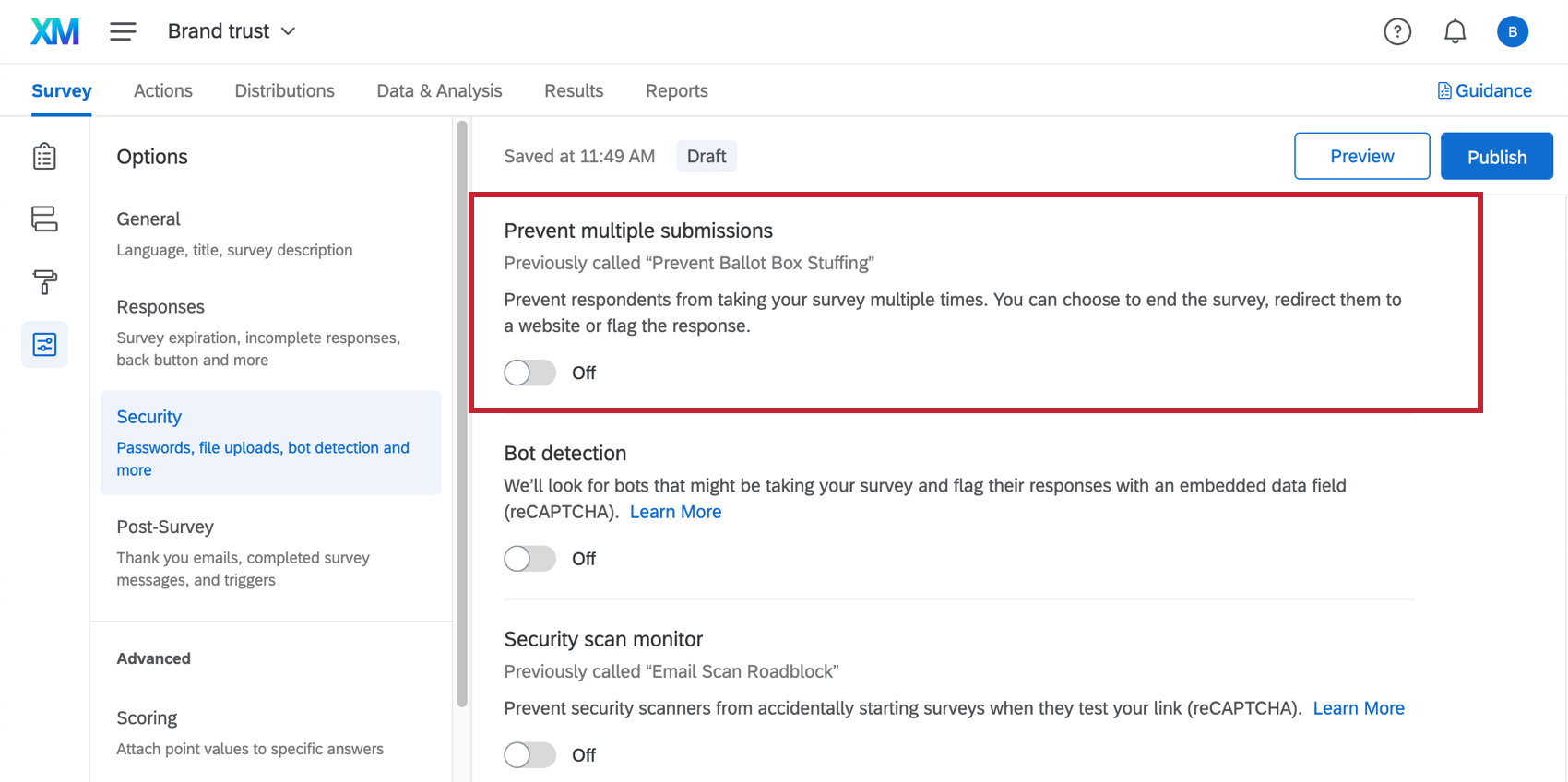
Task: Click the options panel vertical scrollbar
Action: (462, 415)
